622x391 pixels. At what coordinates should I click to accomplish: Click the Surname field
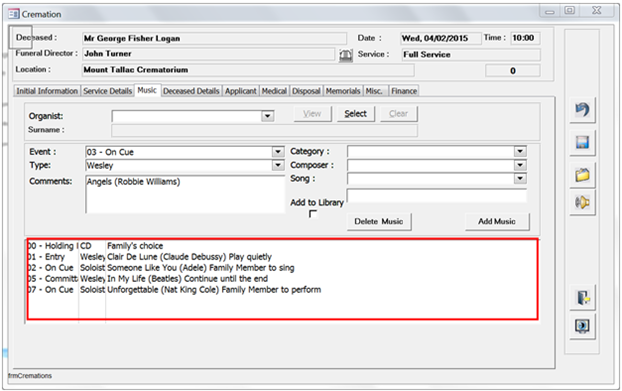point(264,130)
